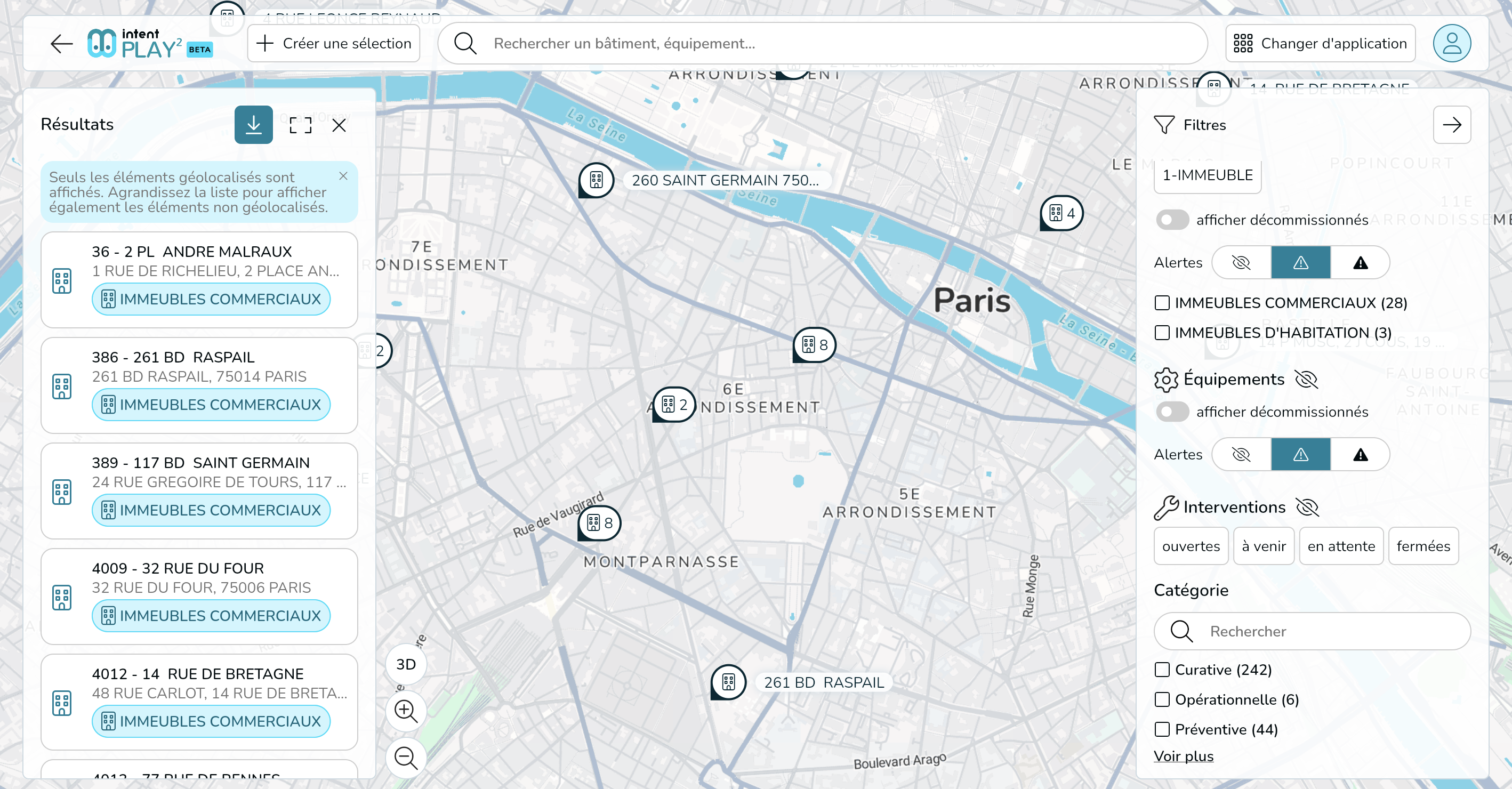
Task: Open the user profile avatar
Action: (1452, 43)
